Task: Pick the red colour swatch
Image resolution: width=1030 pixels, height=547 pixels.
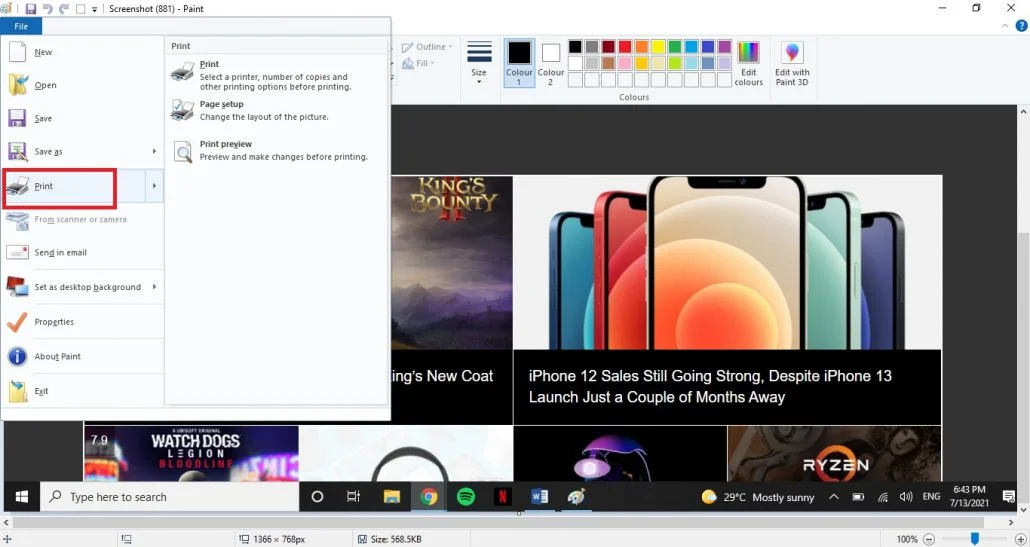Action: 625,47
